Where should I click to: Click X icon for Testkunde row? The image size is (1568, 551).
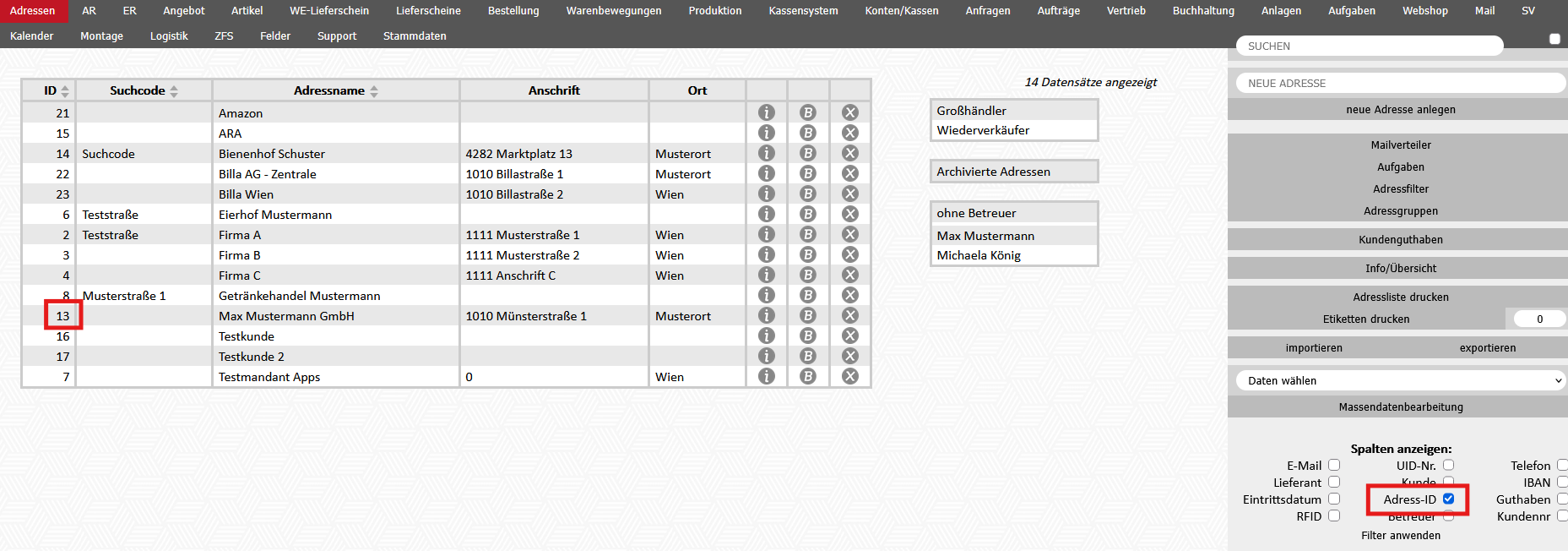850,336
